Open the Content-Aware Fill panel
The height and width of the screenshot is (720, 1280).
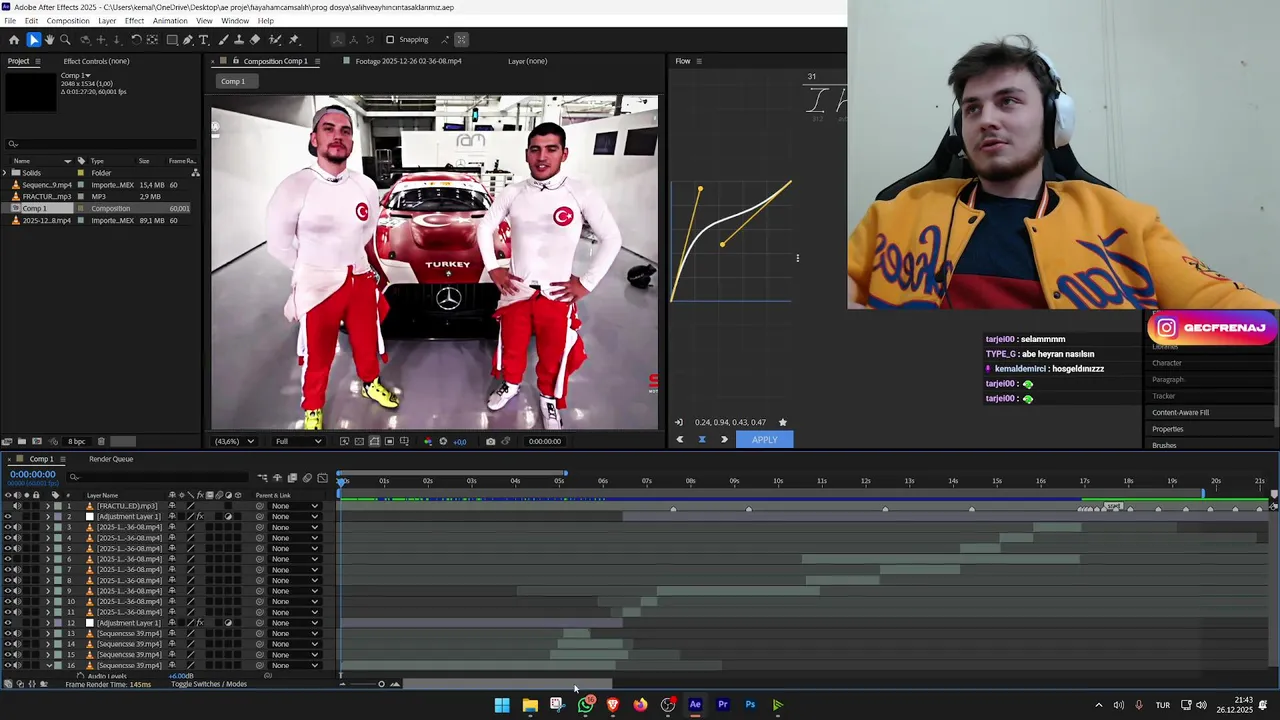click(1180, 412)
